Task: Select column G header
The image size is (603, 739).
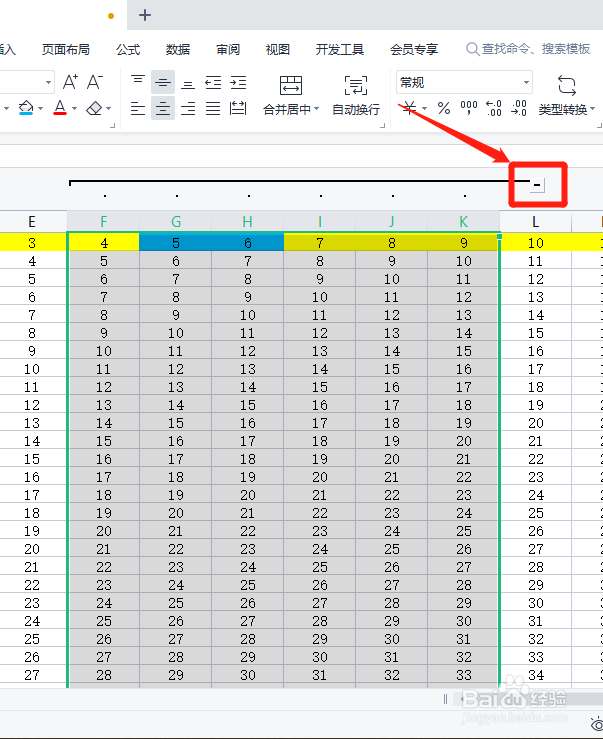Action: click(176, 222)
